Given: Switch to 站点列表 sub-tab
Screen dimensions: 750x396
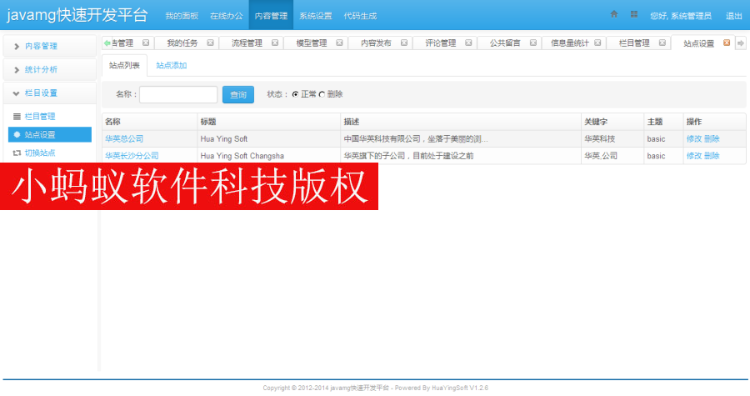Looking at the screenshot, I should (x=124, y=65).
